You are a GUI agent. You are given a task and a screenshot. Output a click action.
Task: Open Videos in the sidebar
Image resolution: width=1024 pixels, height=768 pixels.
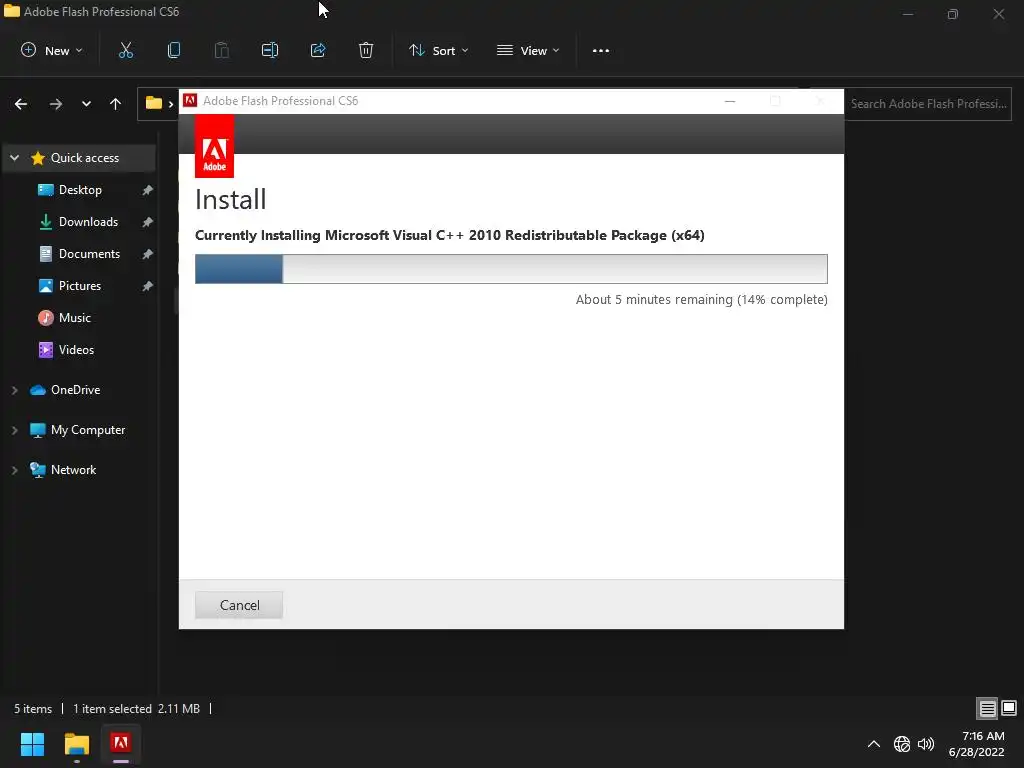[76, 350]
